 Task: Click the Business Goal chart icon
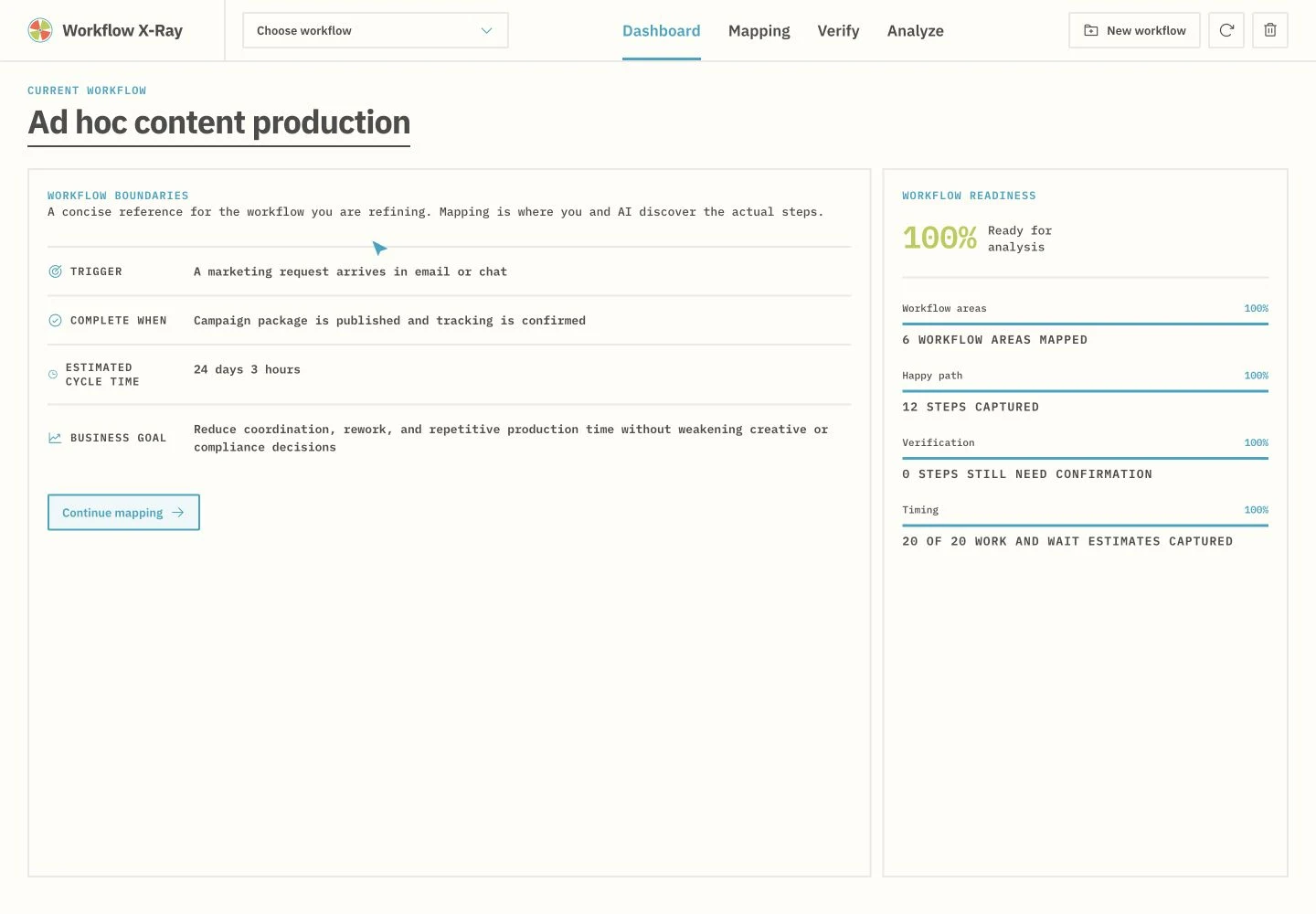(x=55, y=438)
